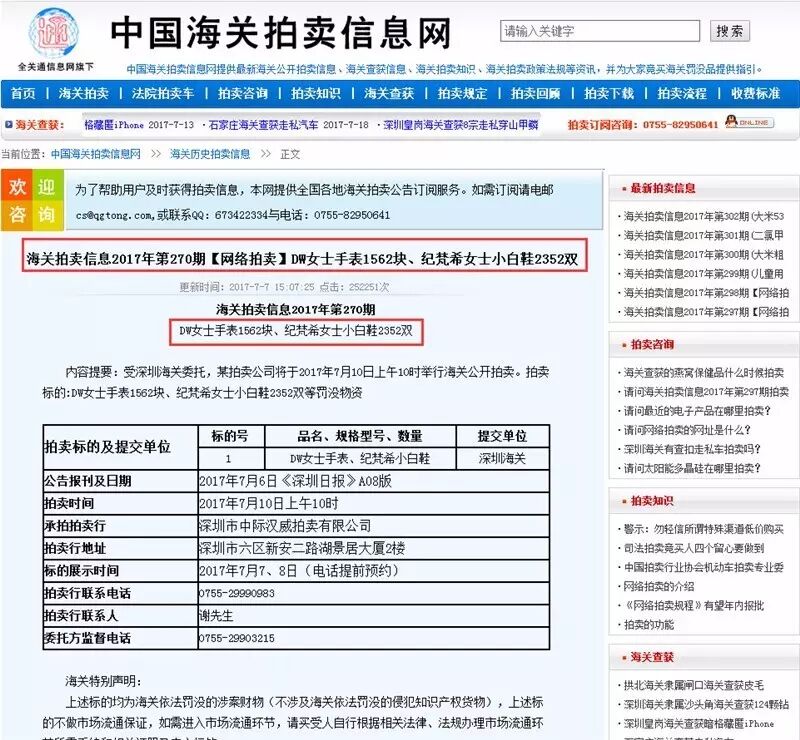Open the 拍卖下载 menu item

609,93
